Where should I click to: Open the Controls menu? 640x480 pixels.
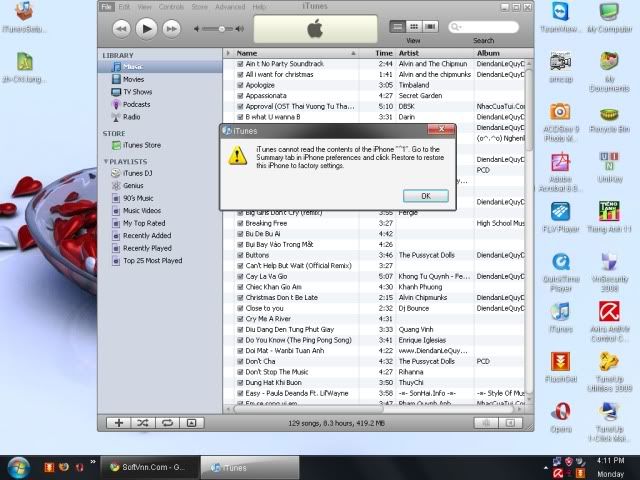point(171,7)
